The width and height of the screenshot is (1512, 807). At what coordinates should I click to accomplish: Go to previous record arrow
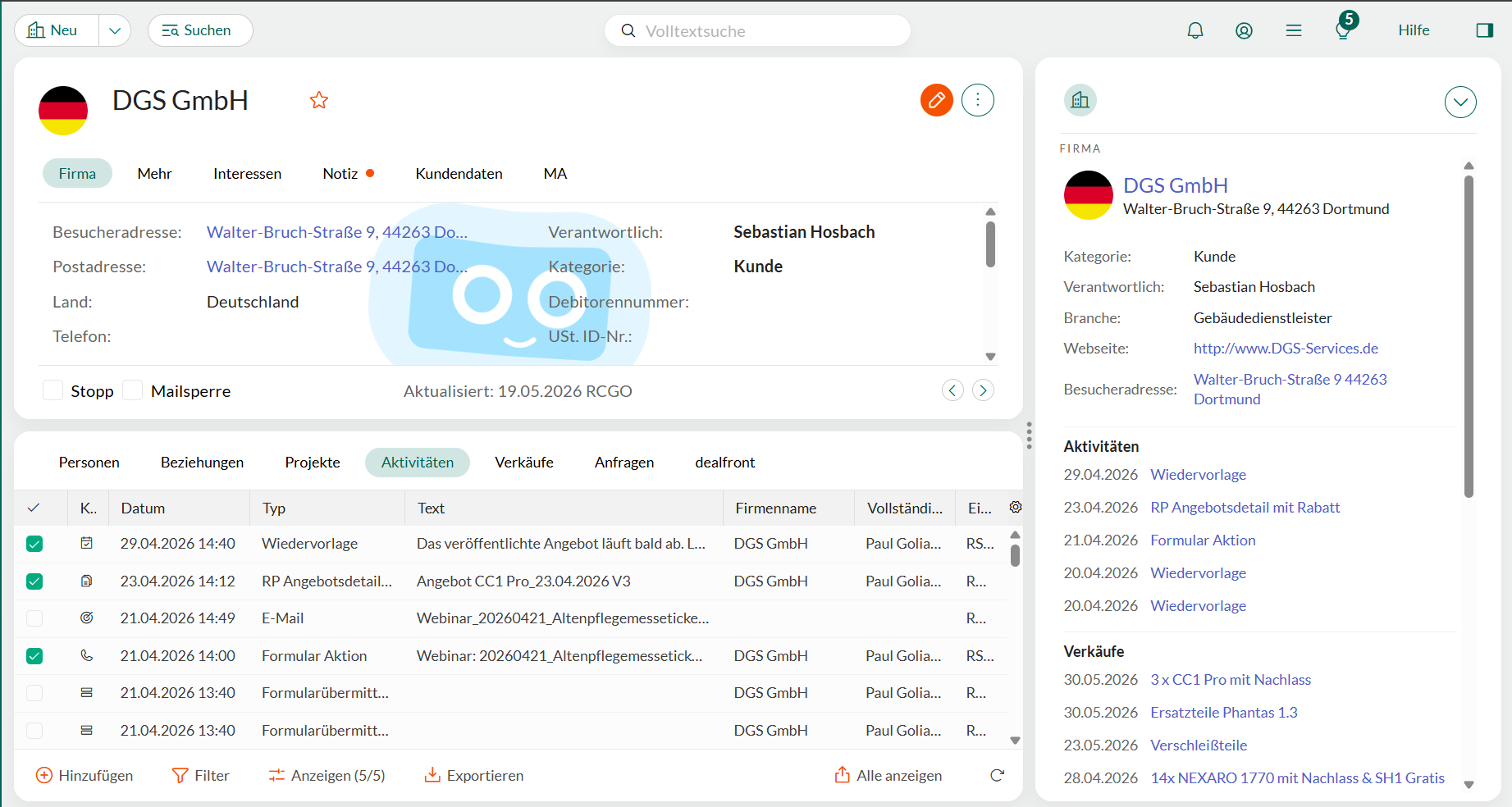click(952, 390)
